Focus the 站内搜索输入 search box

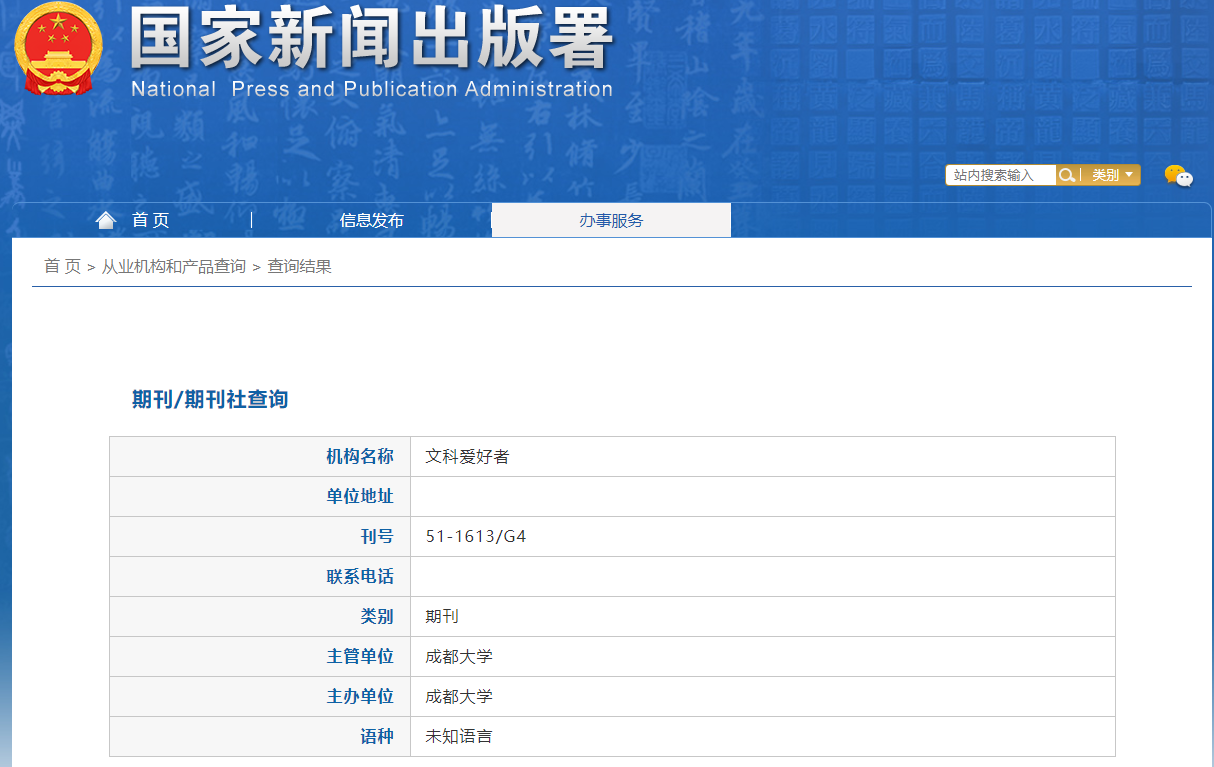coord(1000,175)
